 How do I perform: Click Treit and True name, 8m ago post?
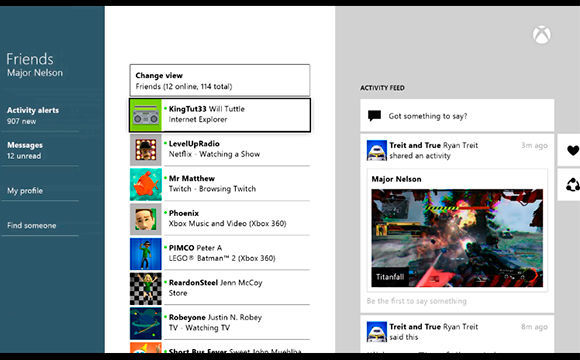415,327
